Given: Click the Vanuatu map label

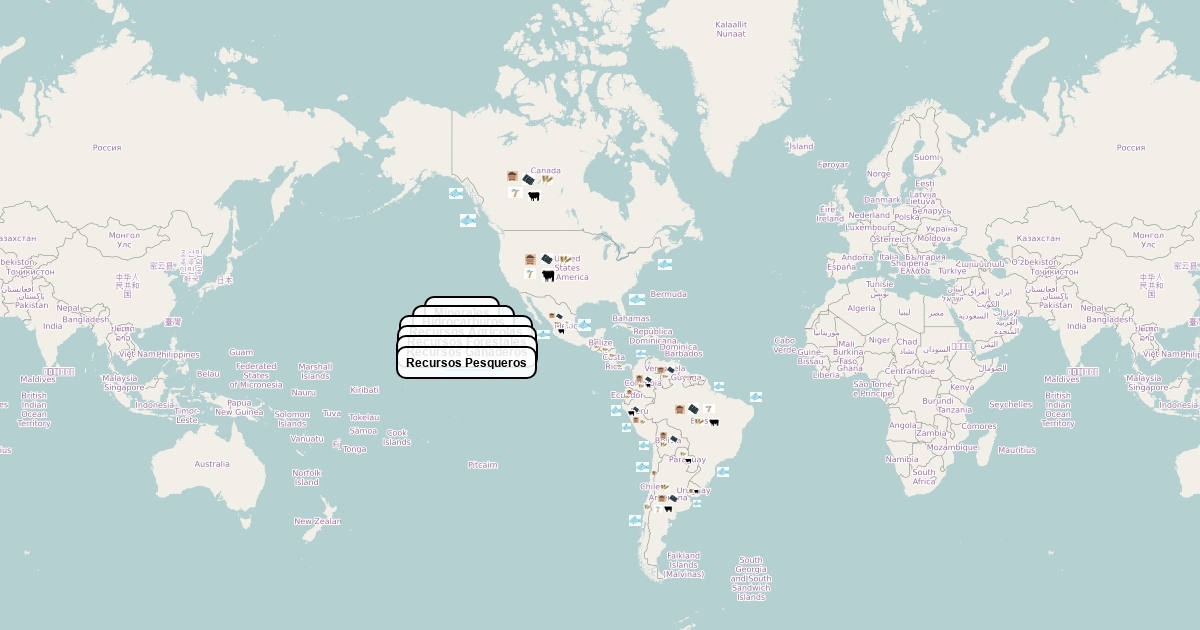Looking at the screenshot, I should 307,438.
